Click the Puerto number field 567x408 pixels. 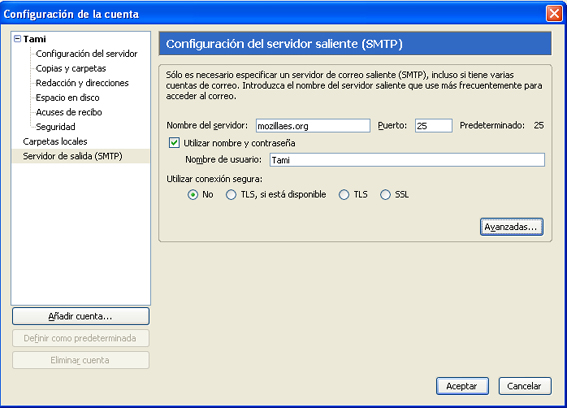(434, 126)
